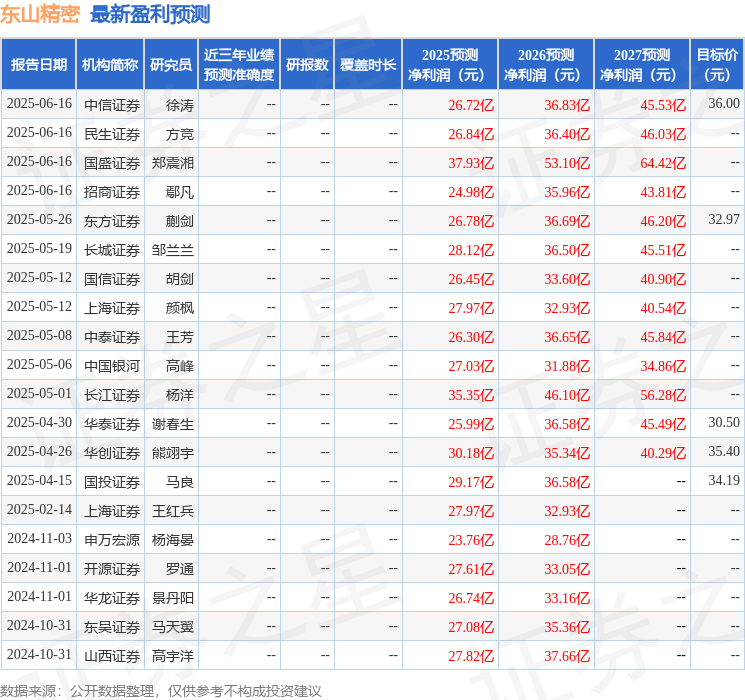Click the 34.86亿 forecast value
Screen dimensions: 745x700
coord(663,366)
